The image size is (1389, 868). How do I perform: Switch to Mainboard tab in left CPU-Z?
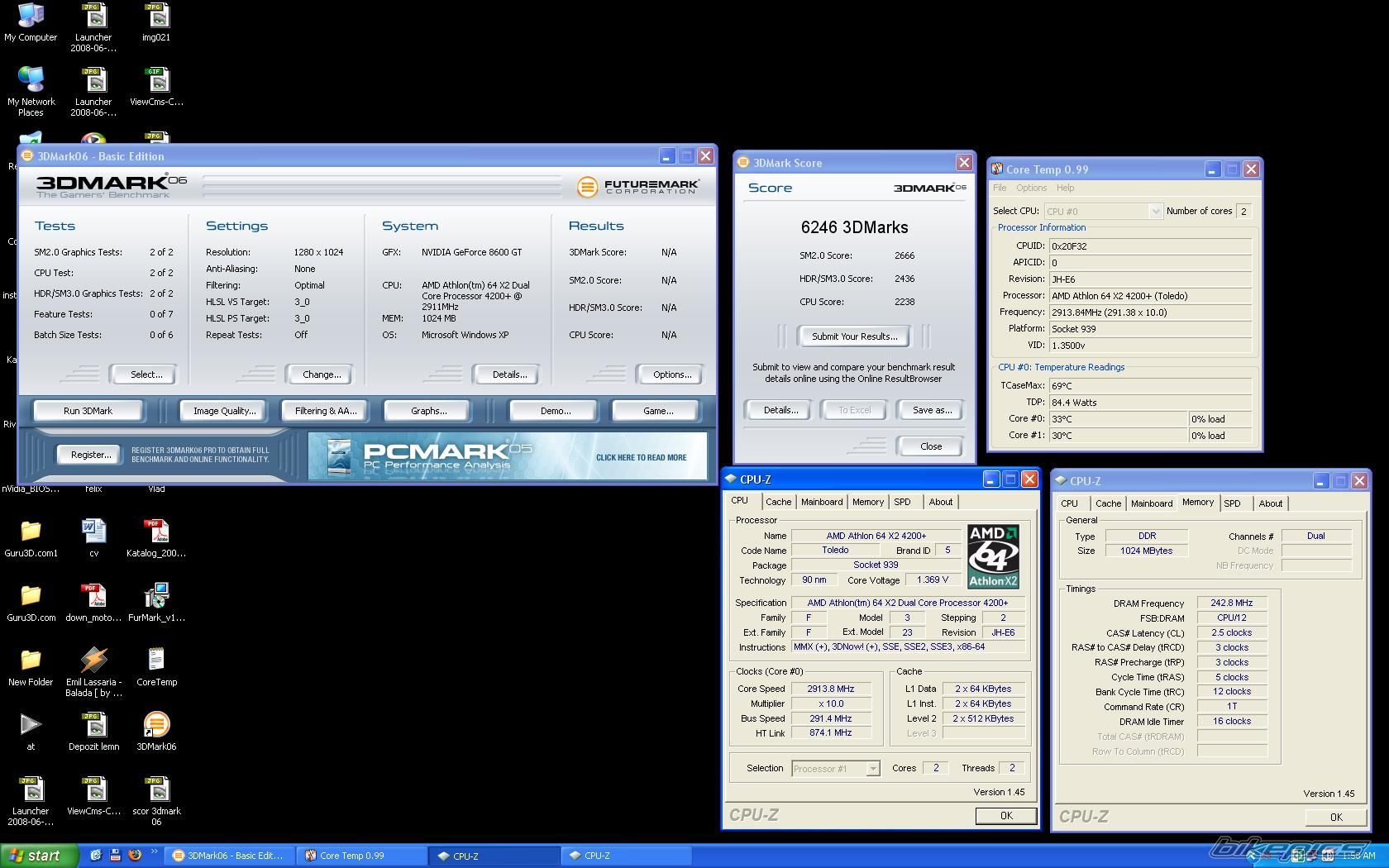(x=822, y=502)
